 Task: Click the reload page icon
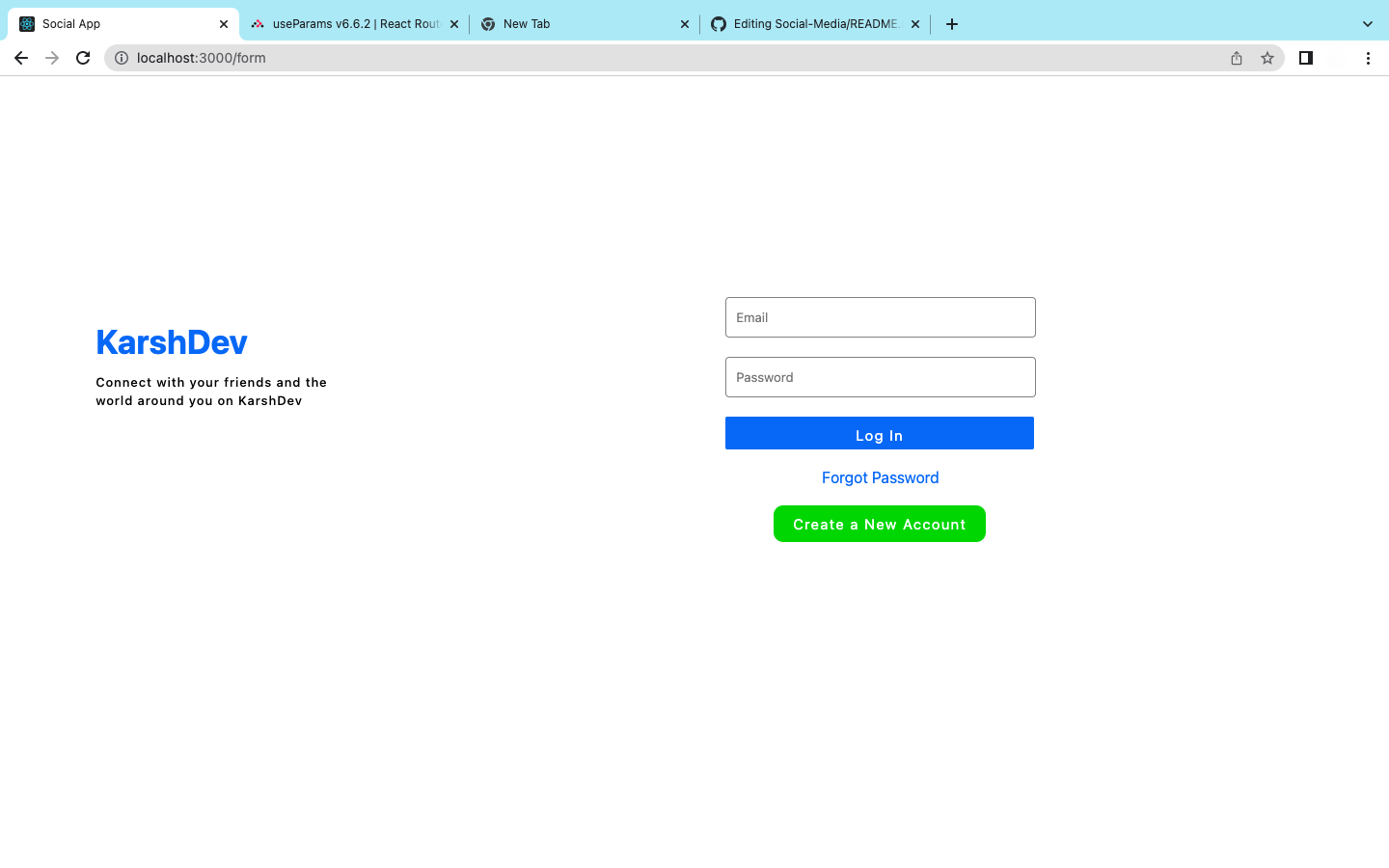(x=82, y=58)
